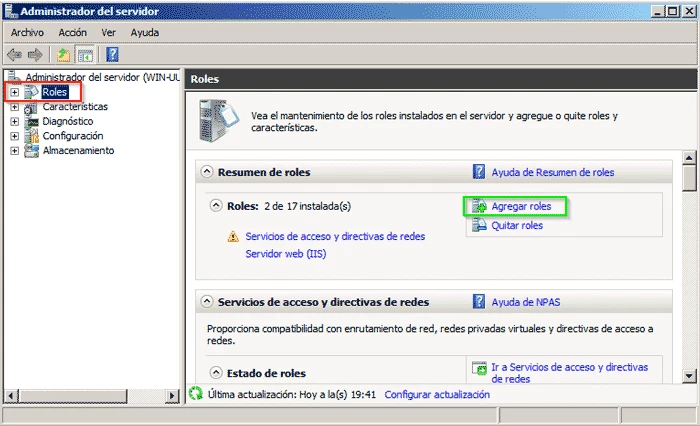Click the Up one level toolbar icon
The image size is (700, 426).
pyautogui.click(x=63, y=55)
